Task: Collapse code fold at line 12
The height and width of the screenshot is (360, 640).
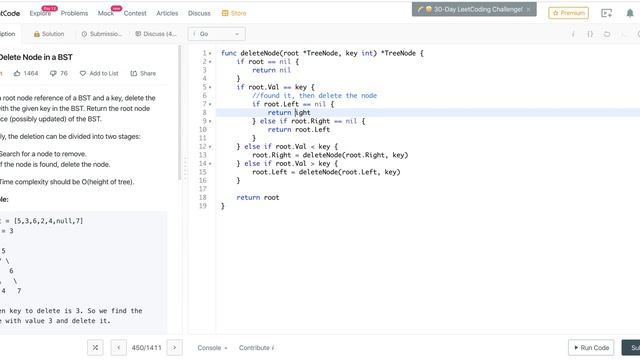Action: (x=210, y=147)
